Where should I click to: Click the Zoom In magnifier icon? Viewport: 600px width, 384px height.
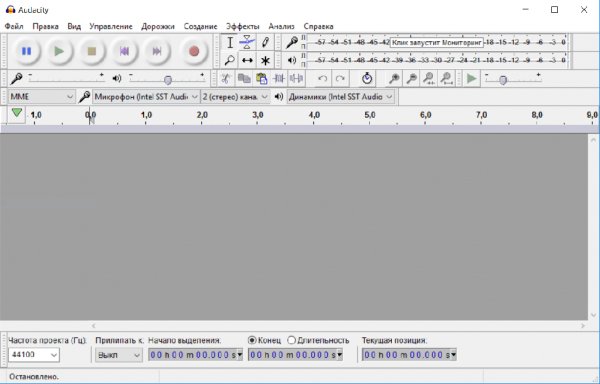tap(394, 79)
